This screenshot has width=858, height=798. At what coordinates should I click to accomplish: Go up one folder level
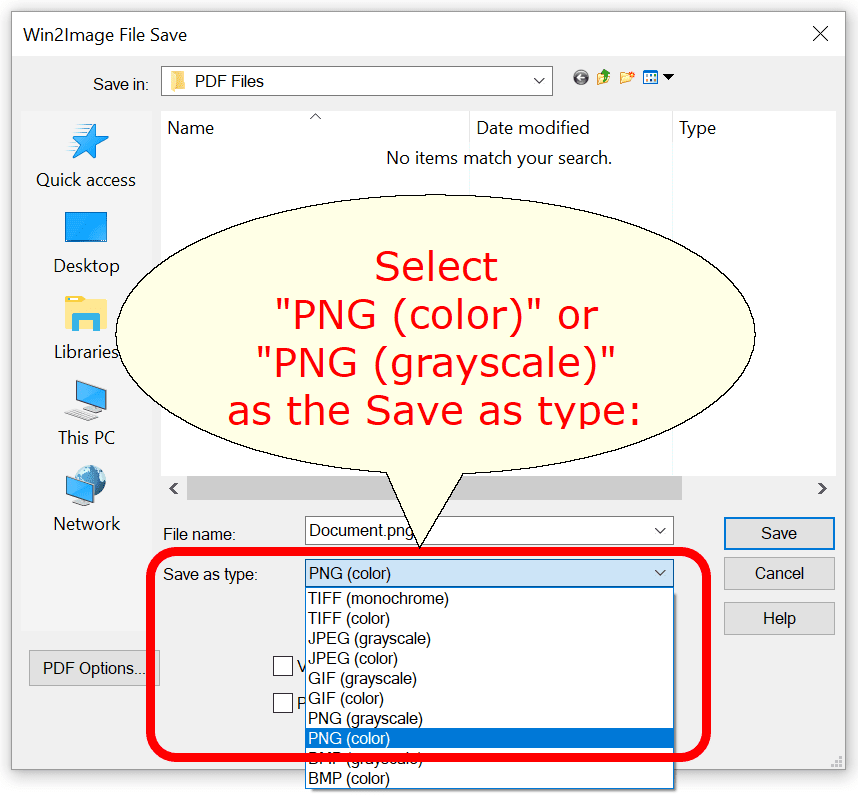604,78
